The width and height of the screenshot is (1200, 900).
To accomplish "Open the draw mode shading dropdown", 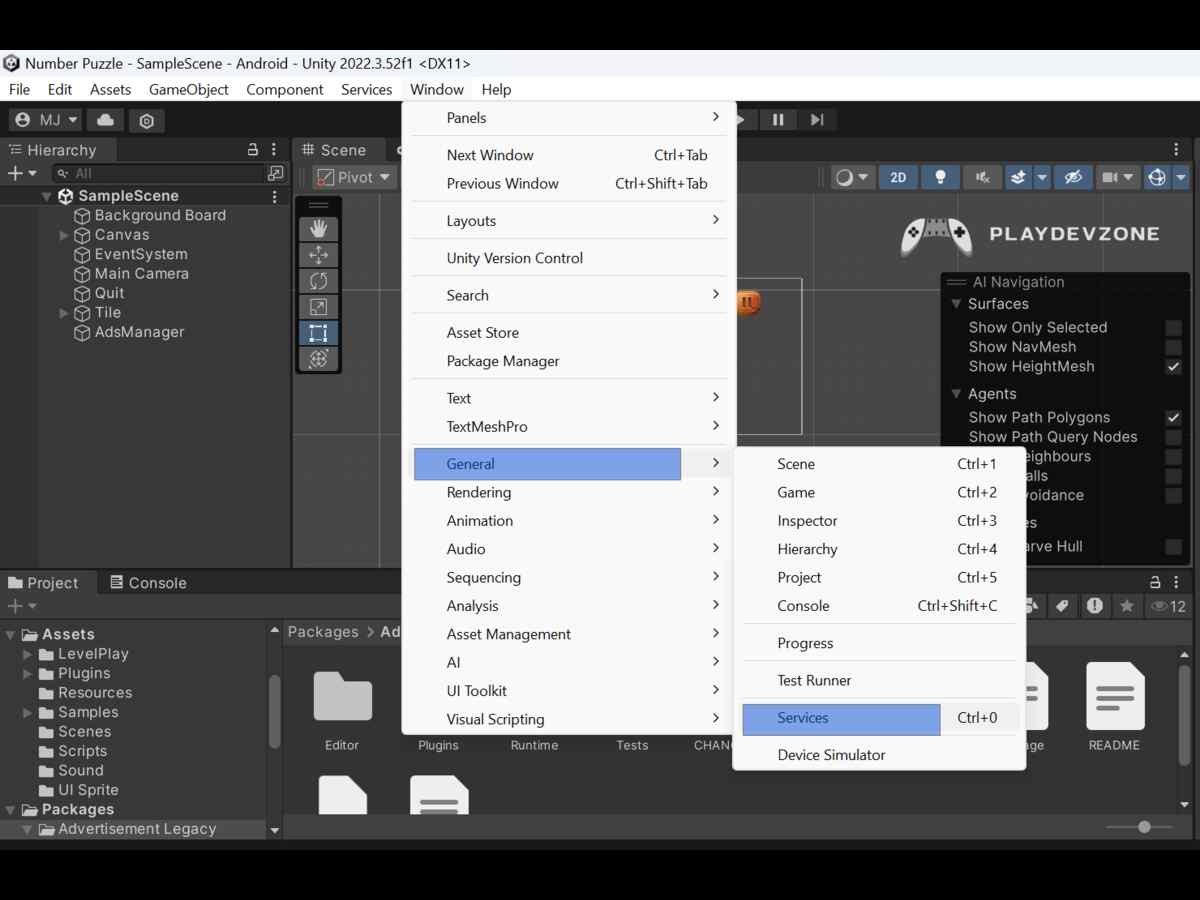I will coord(853,177).
